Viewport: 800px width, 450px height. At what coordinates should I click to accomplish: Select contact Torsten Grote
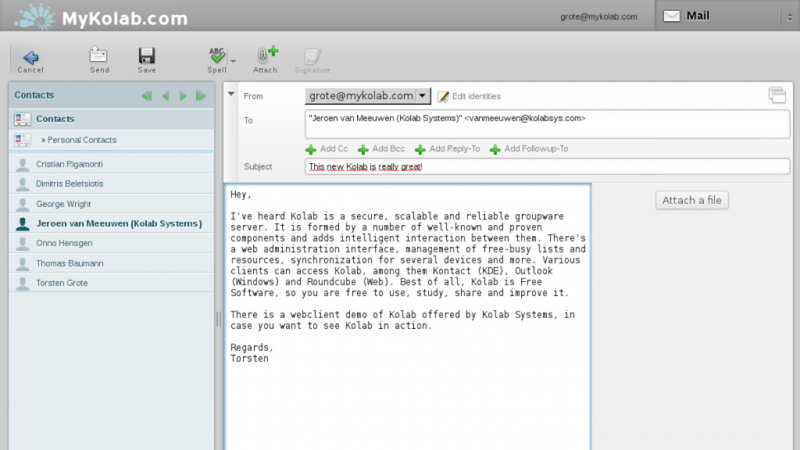[x=111, y=283]
